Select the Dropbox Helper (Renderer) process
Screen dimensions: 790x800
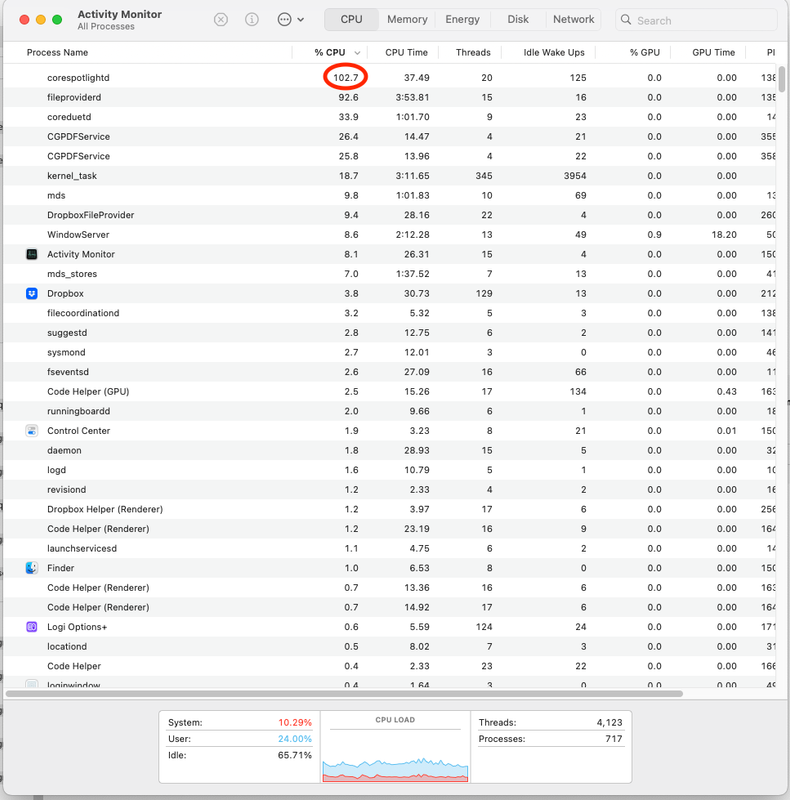390,509
